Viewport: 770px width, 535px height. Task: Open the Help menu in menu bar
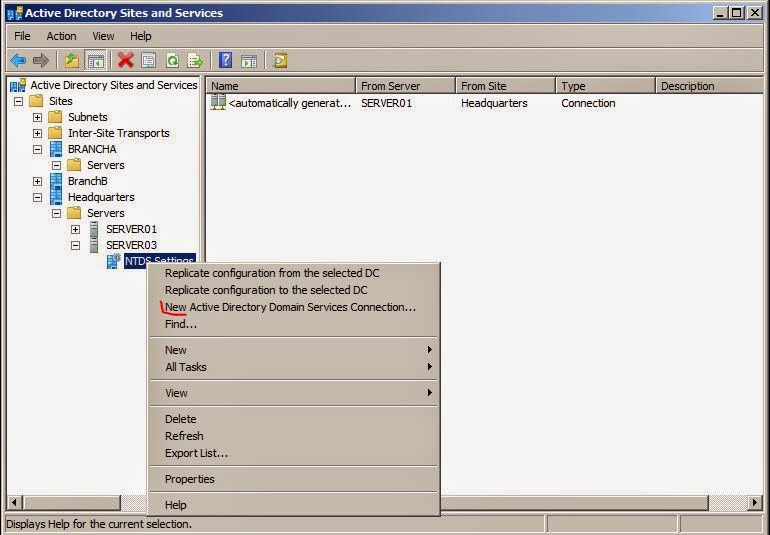point(140,36)
